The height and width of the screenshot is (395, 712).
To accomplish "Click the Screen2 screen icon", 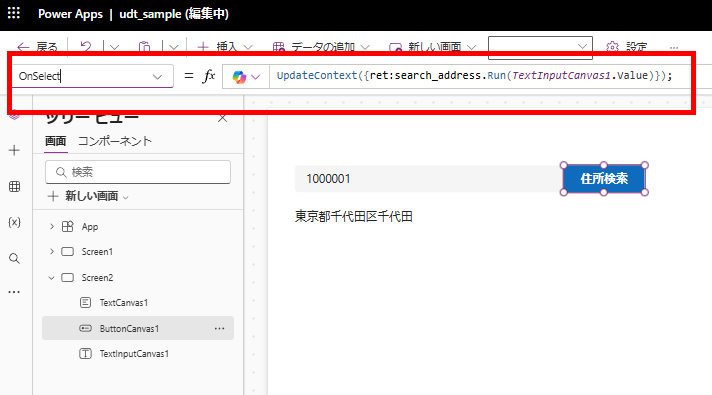I will [x=68, y=277].
